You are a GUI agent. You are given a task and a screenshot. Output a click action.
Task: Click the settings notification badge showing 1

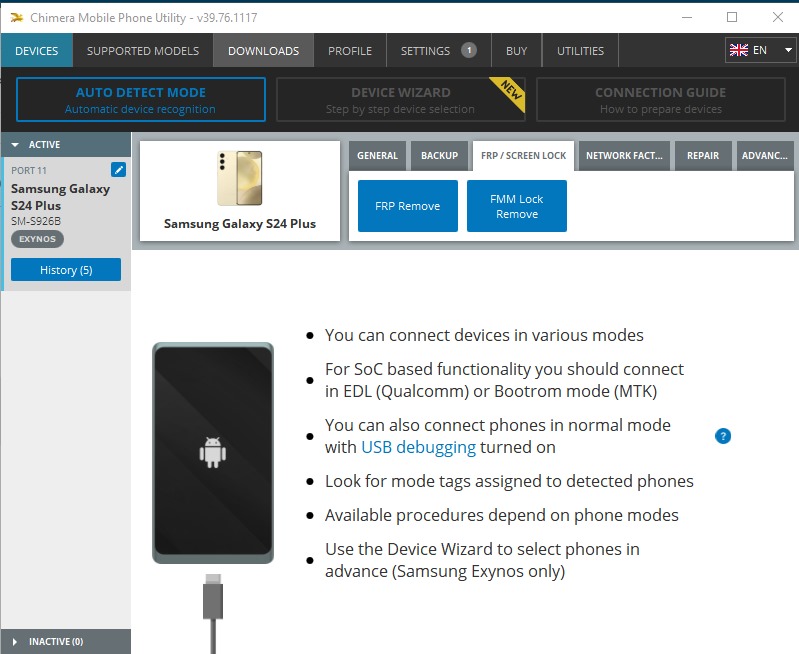point(469,50)
